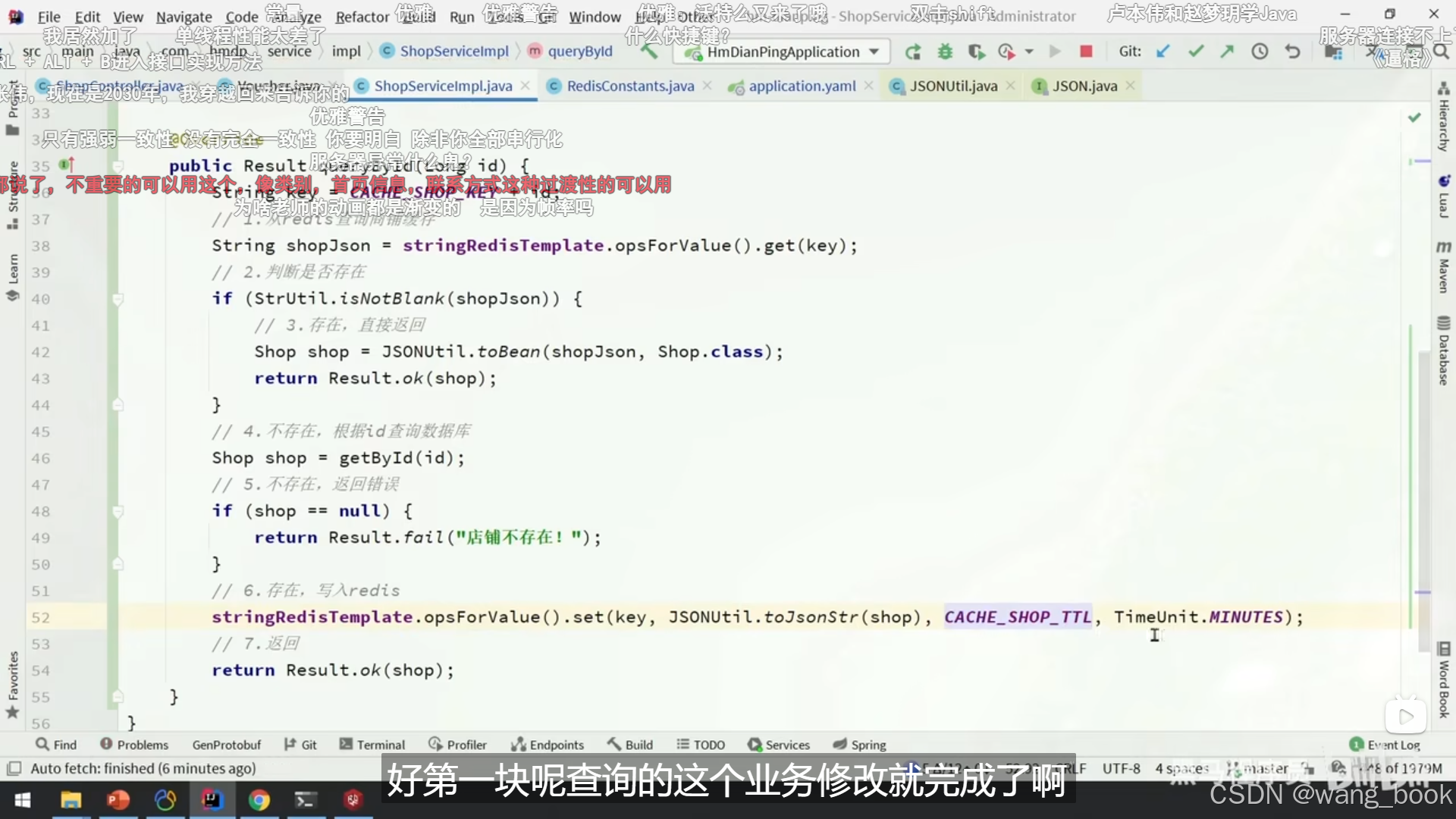1456x819 pixels.
Task: Open the Terminal tool window
Action: (x=372, y=745)
